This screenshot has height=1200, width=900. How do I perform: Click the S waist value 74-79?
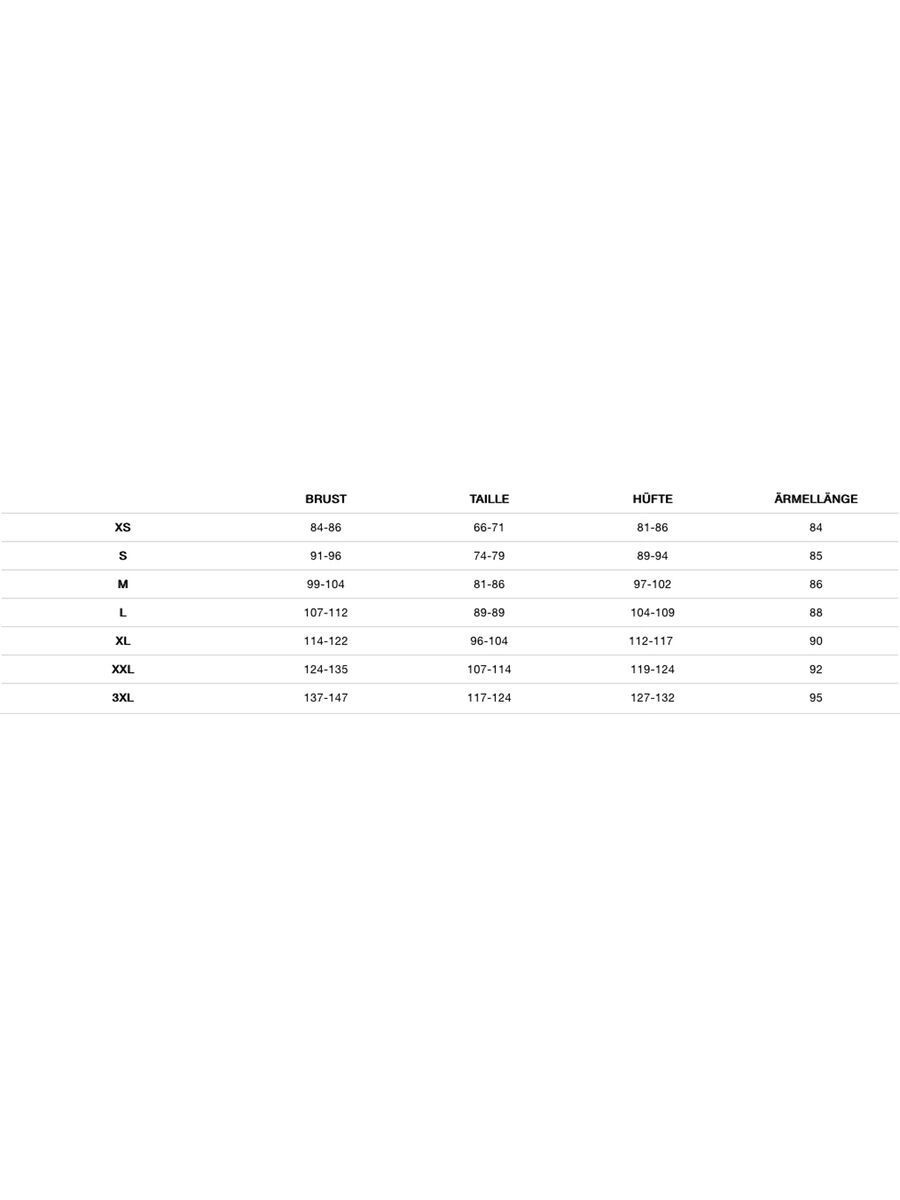(489, 556)
